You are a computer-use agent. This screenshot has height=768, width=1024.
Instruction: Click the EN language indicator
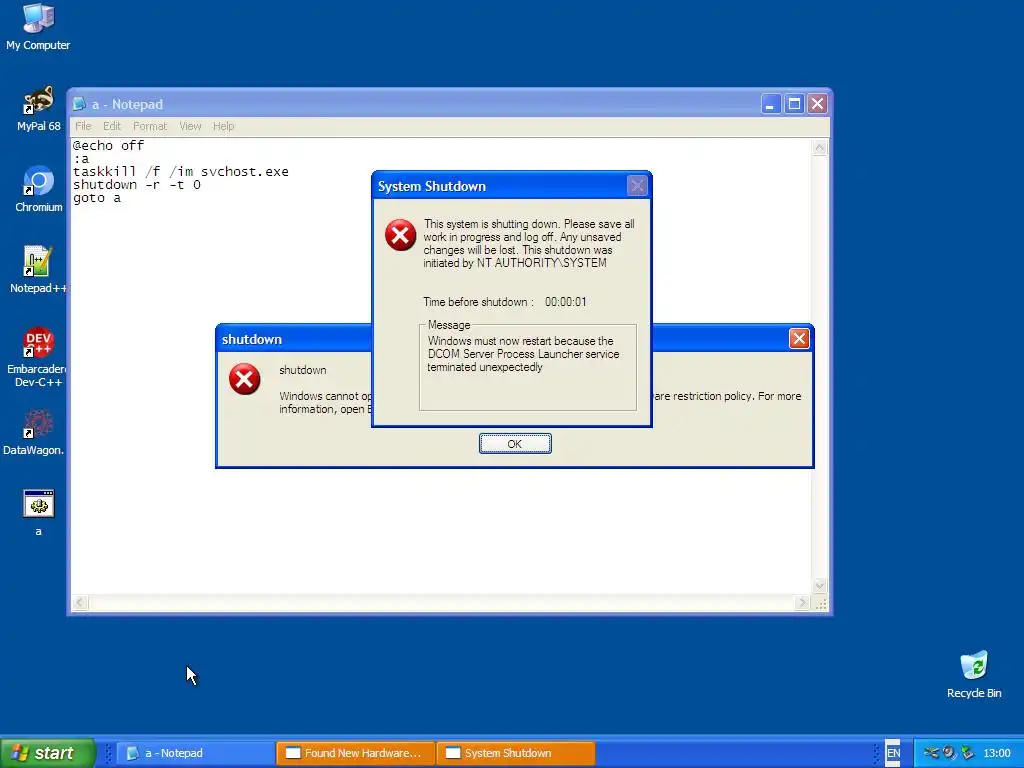coord(893,753)
